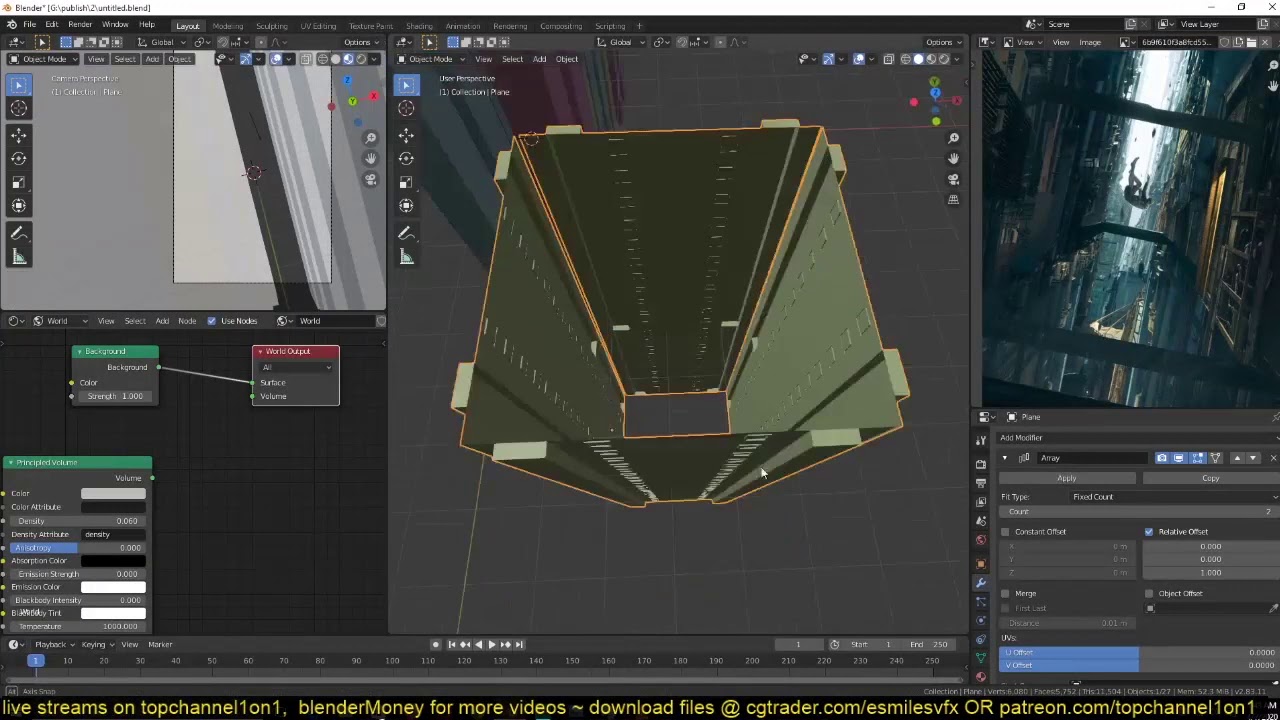Enable the Merge checkbox
The height and width of the screenshot is (720, 1280).
point(1005,594)
